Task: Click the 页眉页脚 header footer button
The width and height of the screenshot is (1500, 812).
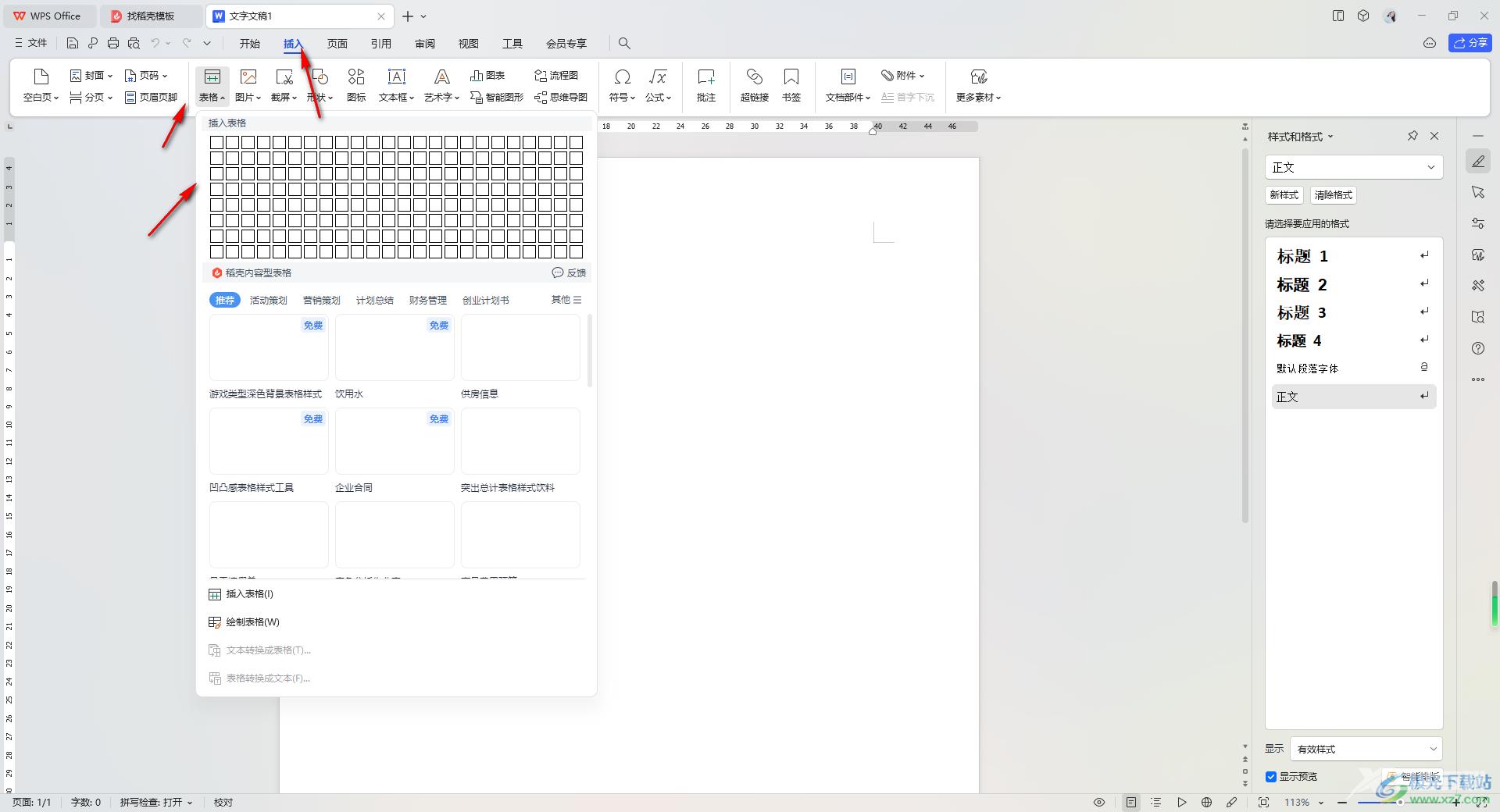Action: click(x=152, y=97)
